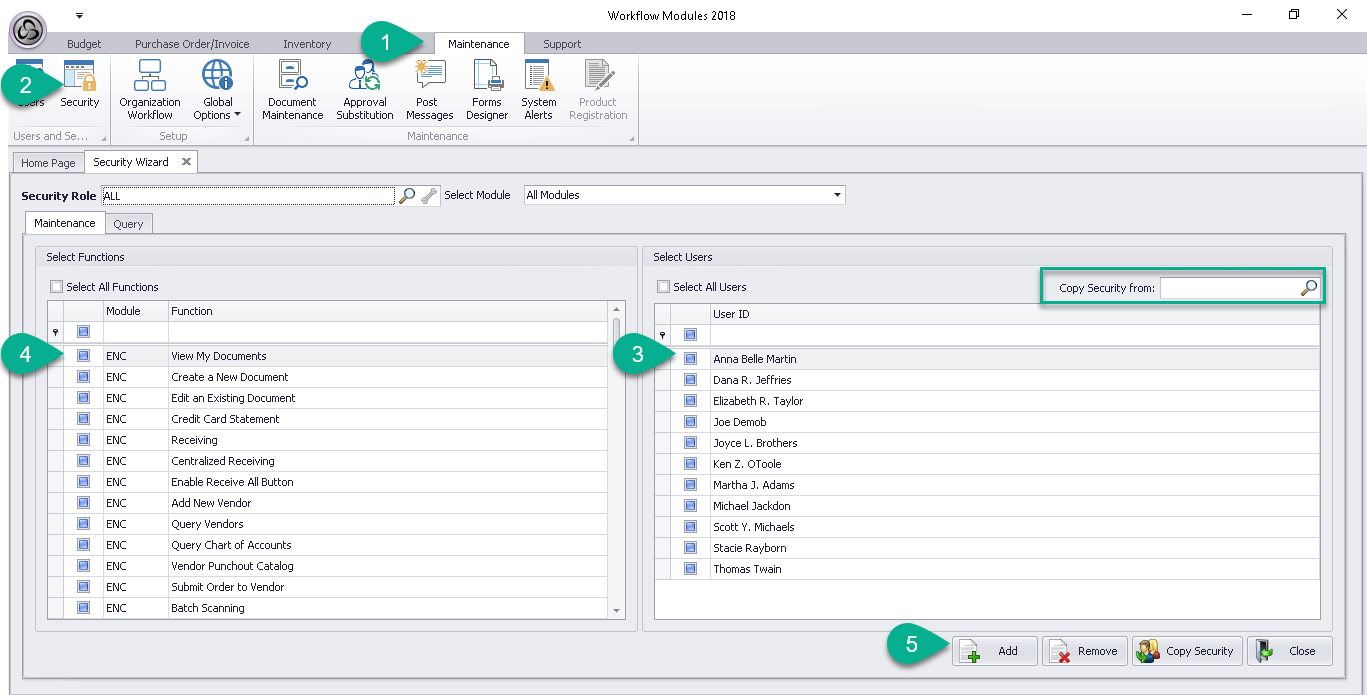Click the Add button
The image size is (1367, 695).
[x=994, y=651]
